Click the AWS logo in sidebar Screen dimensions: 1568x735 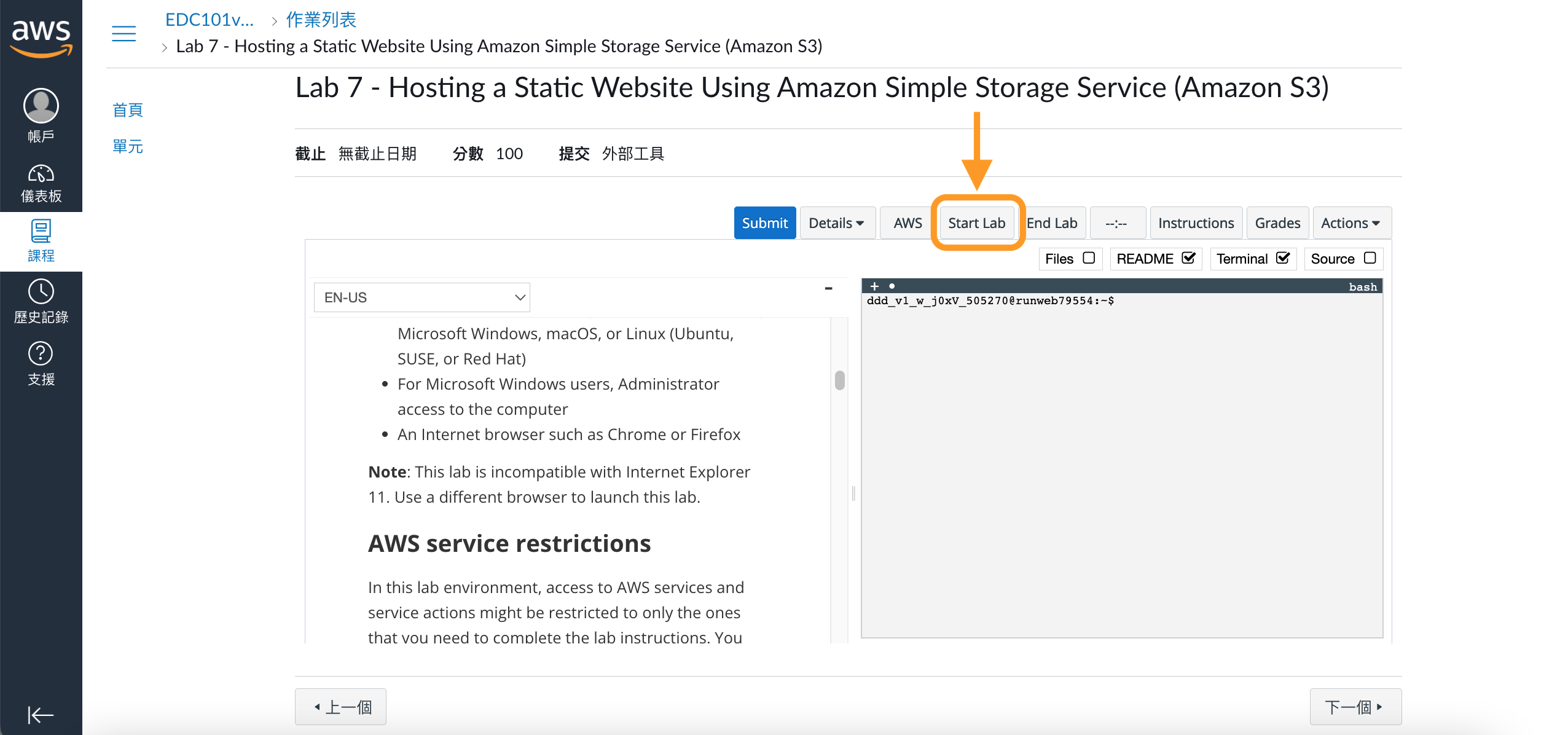(x=41, y=36)
